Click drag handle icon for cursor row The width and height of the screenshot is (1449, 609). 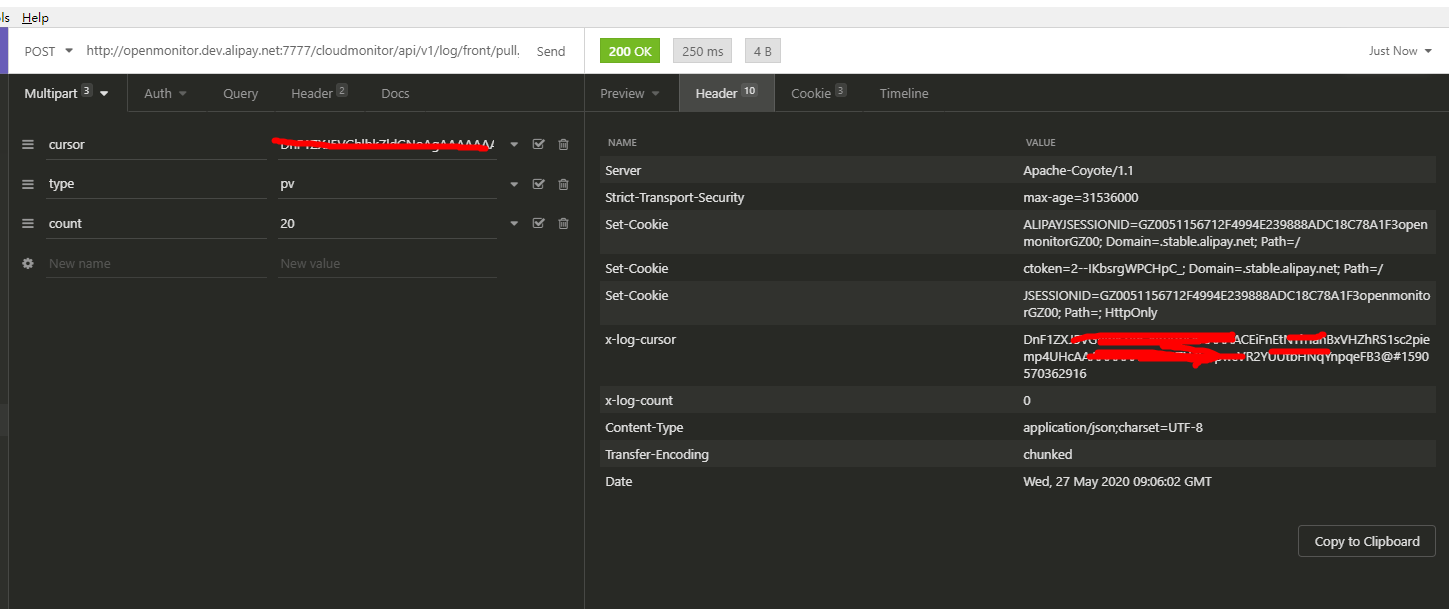pos(28,144)
